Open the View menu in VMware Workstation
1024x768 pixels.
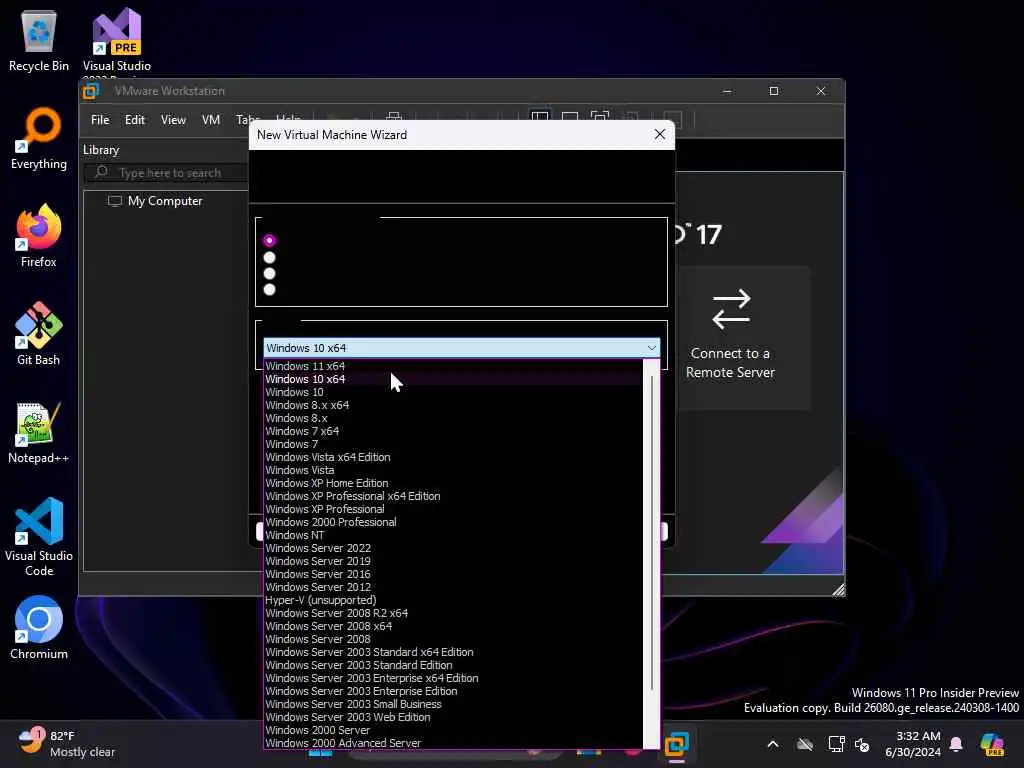173,120
